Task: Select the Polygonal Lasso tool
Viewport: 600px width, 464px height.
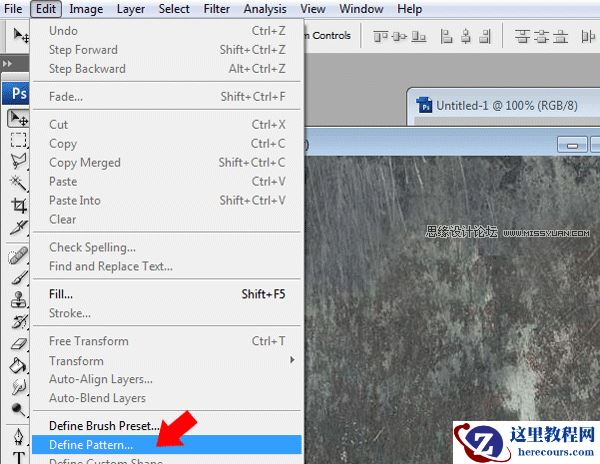Action: [18, 161]
